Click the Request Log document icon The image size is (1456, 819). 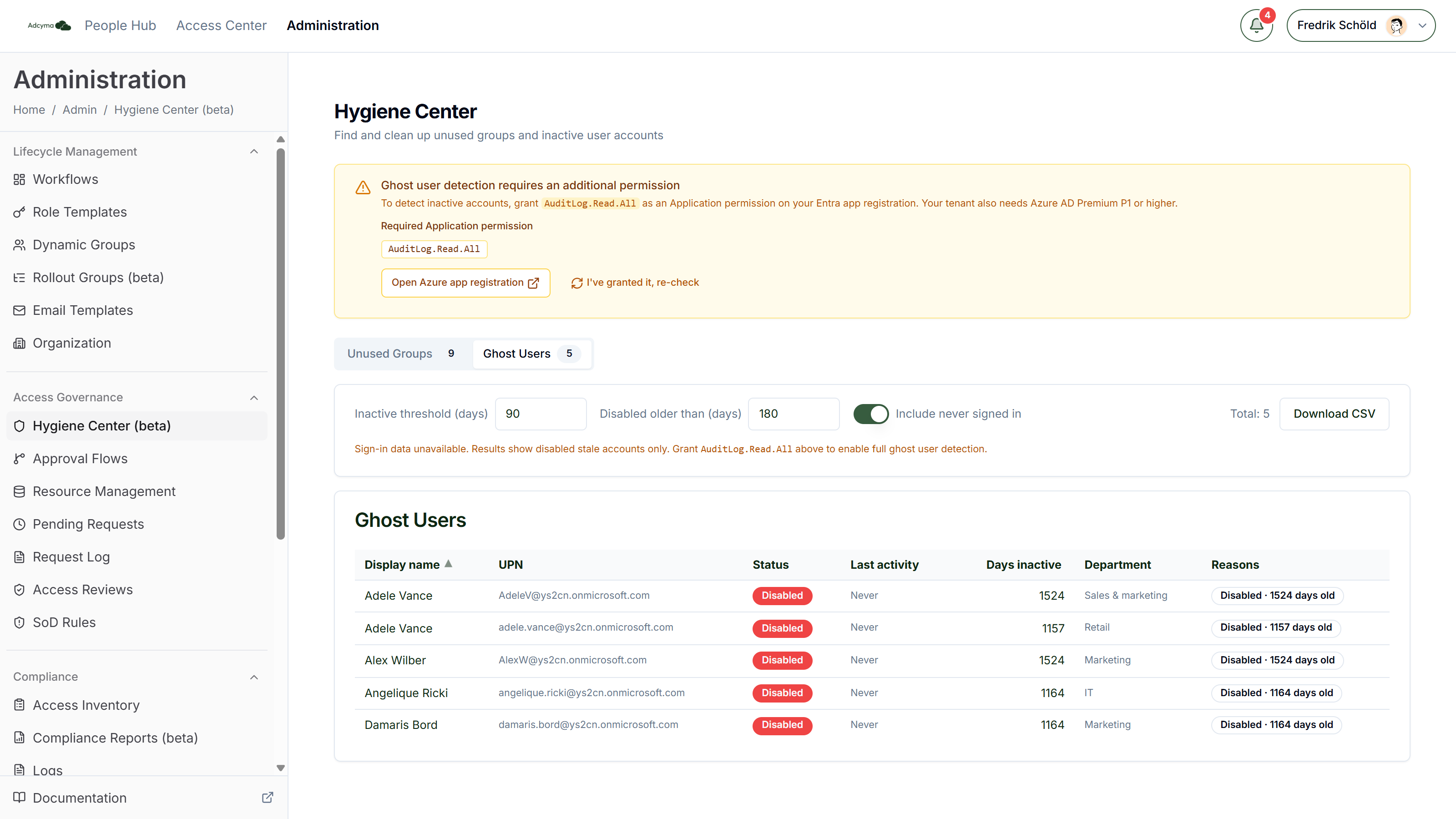click(x=19, y=557)
